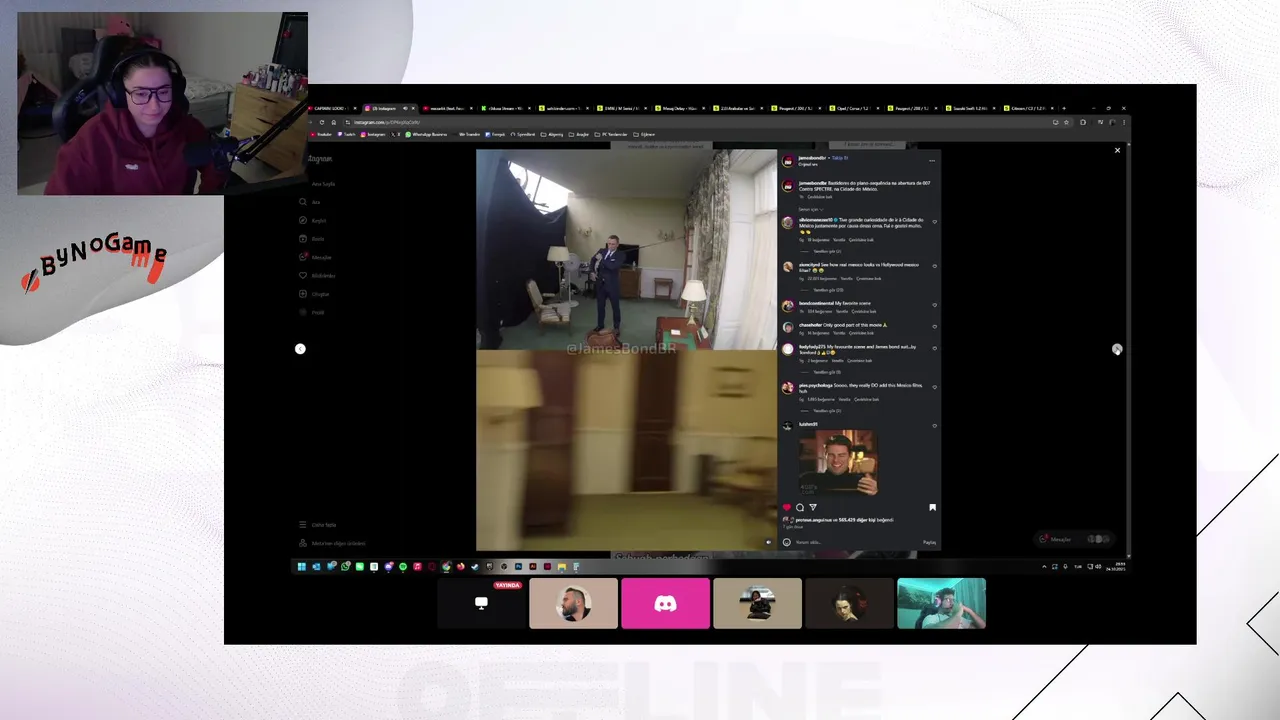Open Mesajlar in Instagram sidebar
The width and height of the screenshot is (1280, 720).
315,257
